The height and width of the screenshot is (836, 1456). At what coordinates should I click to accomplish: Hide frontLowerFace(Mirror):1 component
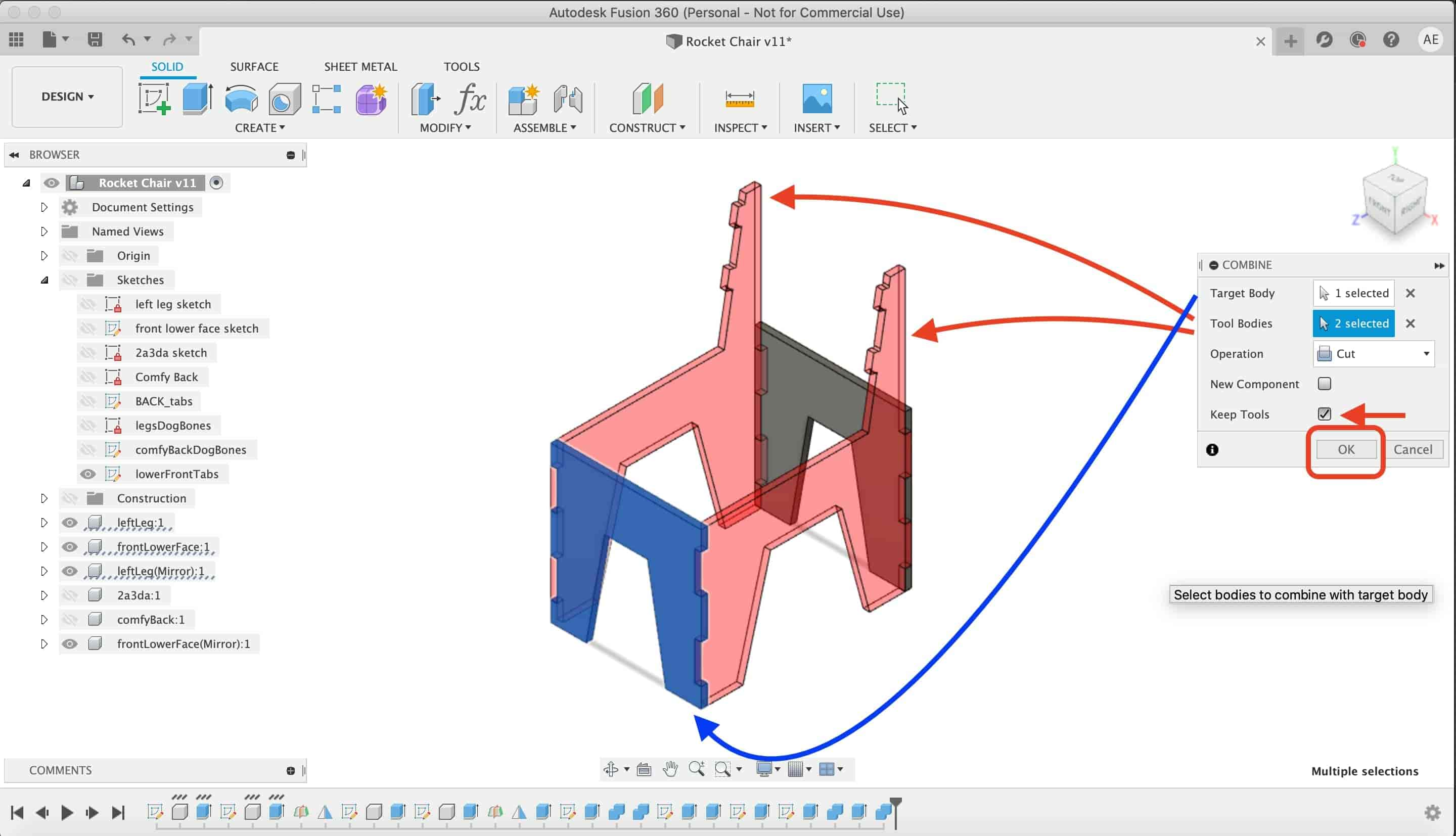[x=69, y=643]
